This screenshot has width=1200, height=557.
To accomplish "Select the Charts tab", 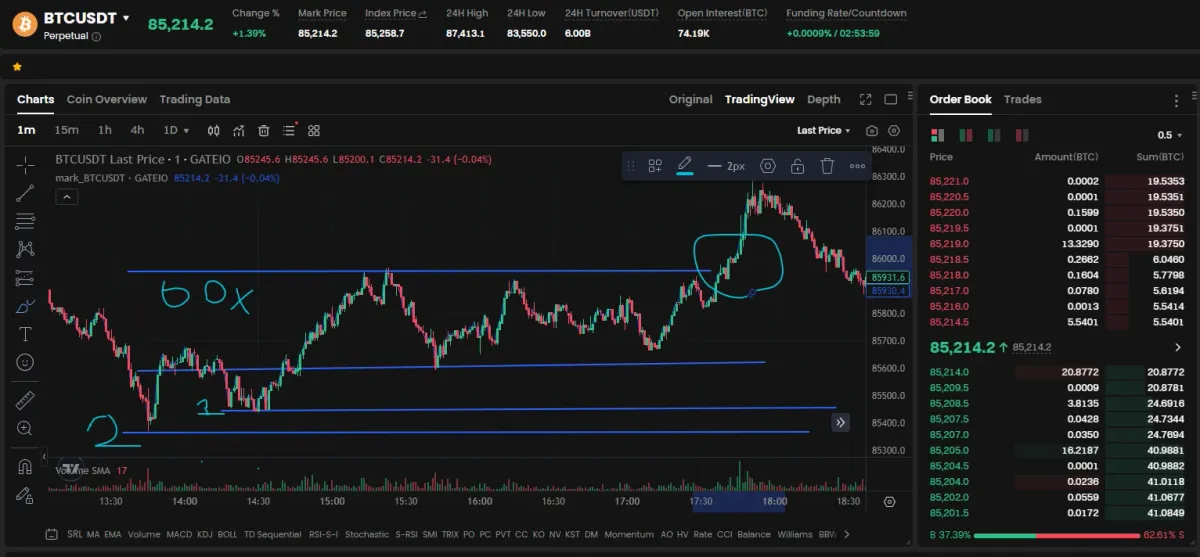I will pos(35,99).
